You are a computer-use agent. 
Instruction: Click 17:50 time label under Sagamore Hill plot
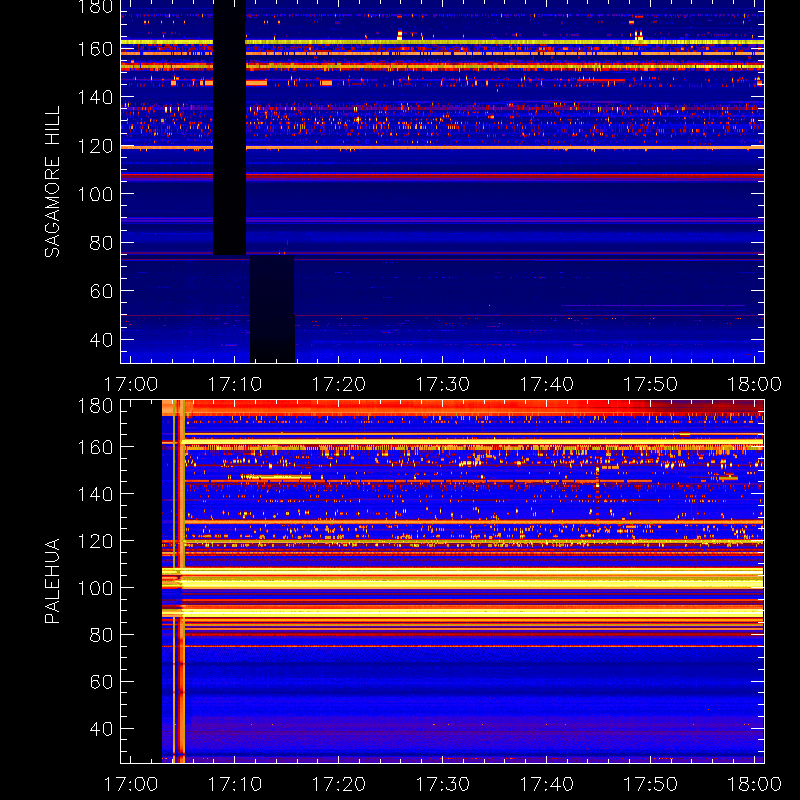click(x=651, y=384)
